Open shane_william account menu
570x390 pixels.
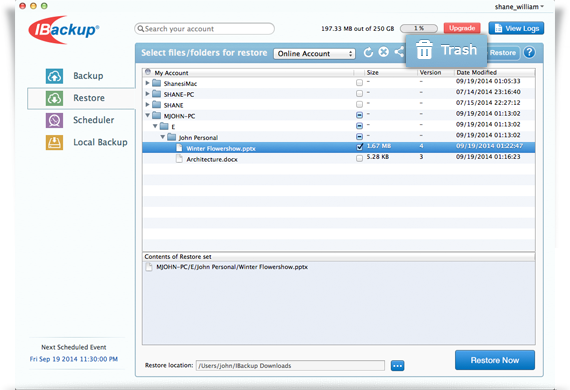point(519,7)
